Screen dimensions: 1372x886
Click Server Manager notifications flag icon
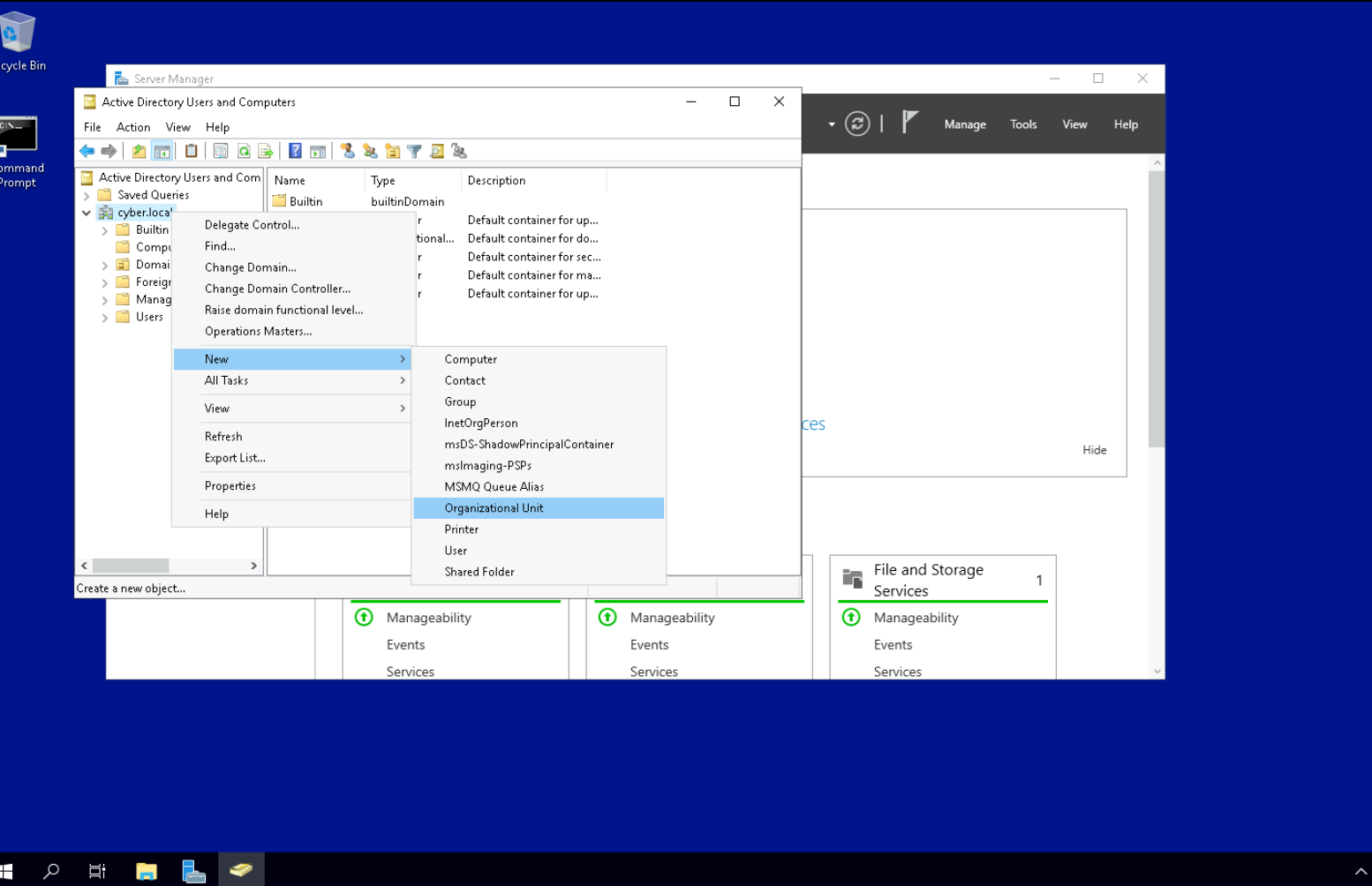[910, 122]
